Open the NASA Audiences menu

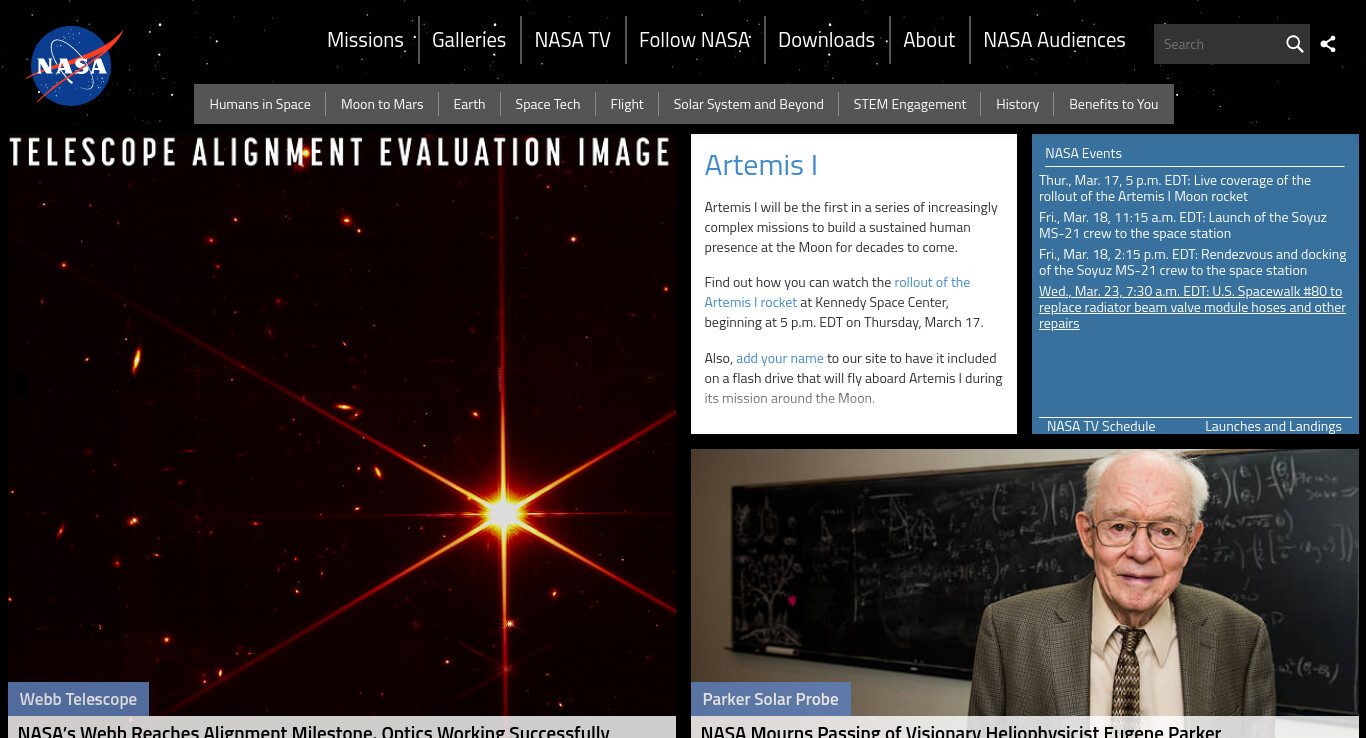pos(1054,40)
